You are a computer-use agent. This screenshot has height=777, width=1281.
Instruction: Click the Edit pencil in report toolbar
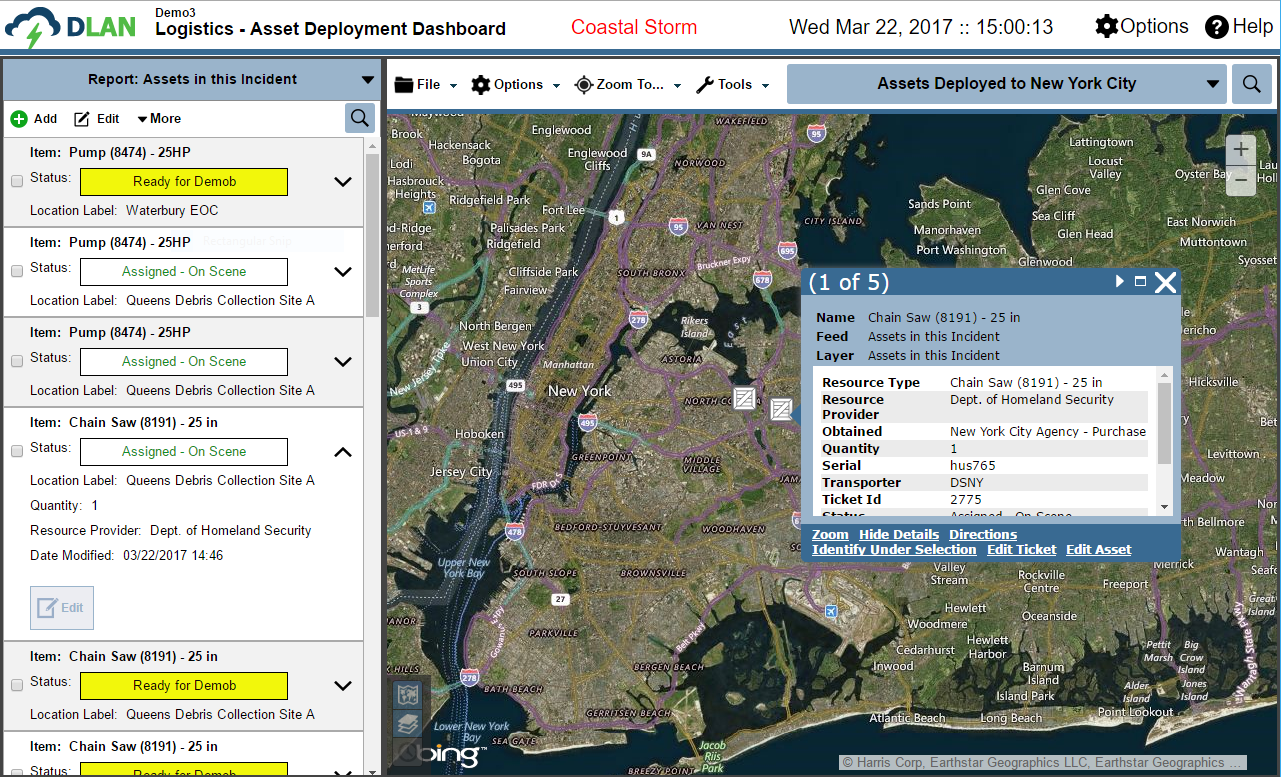[x=82, y=119]
